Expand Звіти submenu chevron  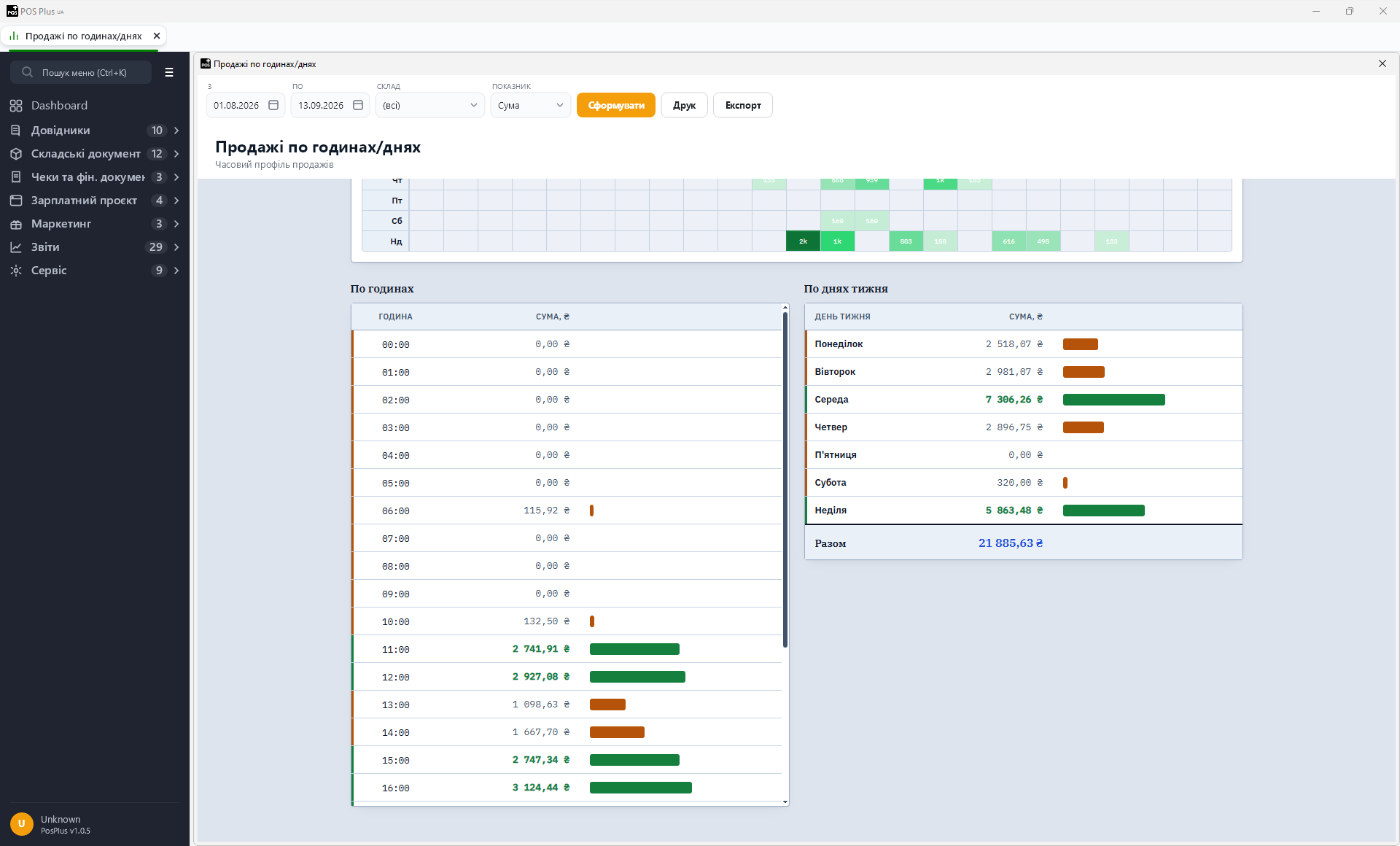click(176, 247)
